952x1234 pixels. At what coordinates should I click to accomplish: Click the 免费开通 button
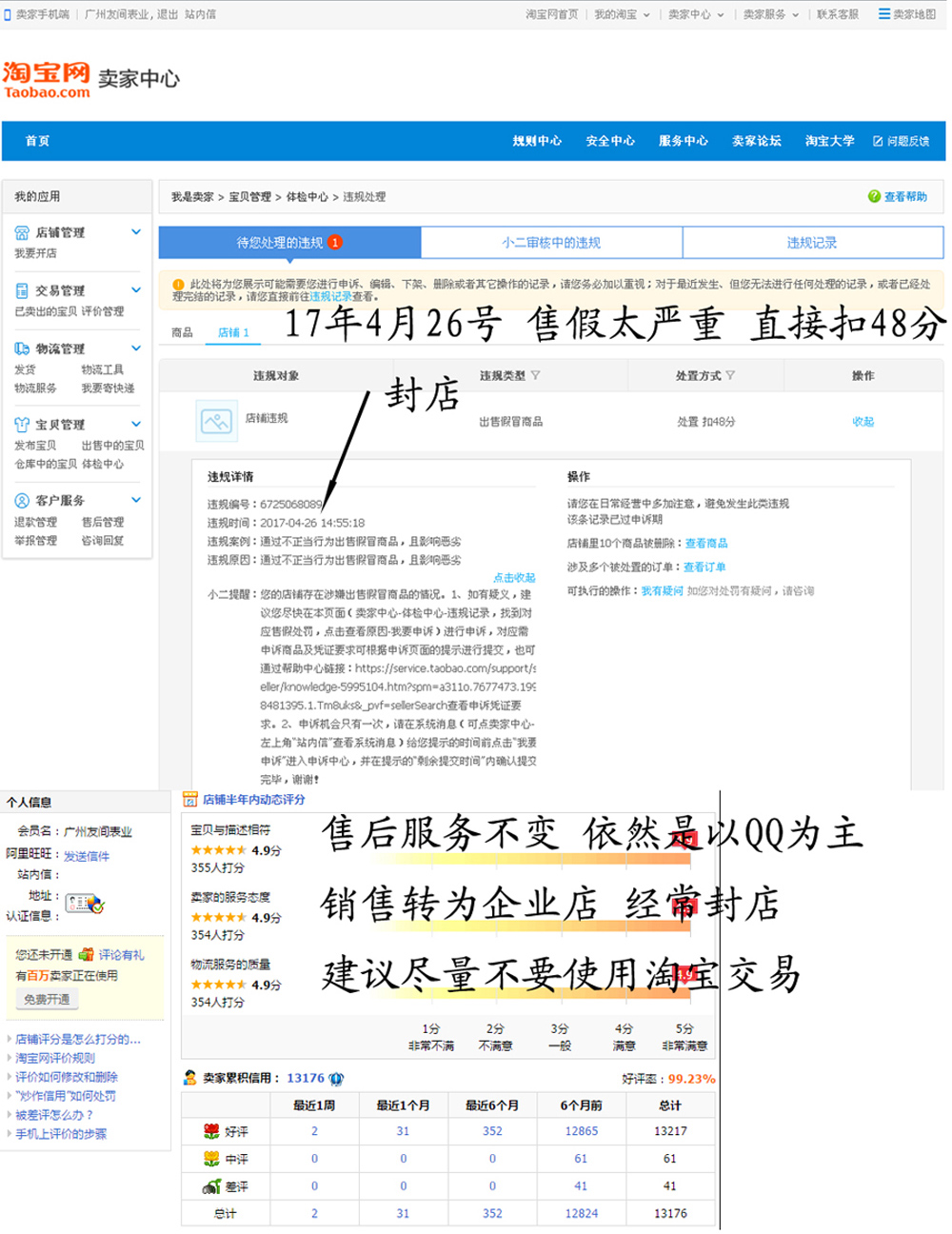(x=47, y=999)
